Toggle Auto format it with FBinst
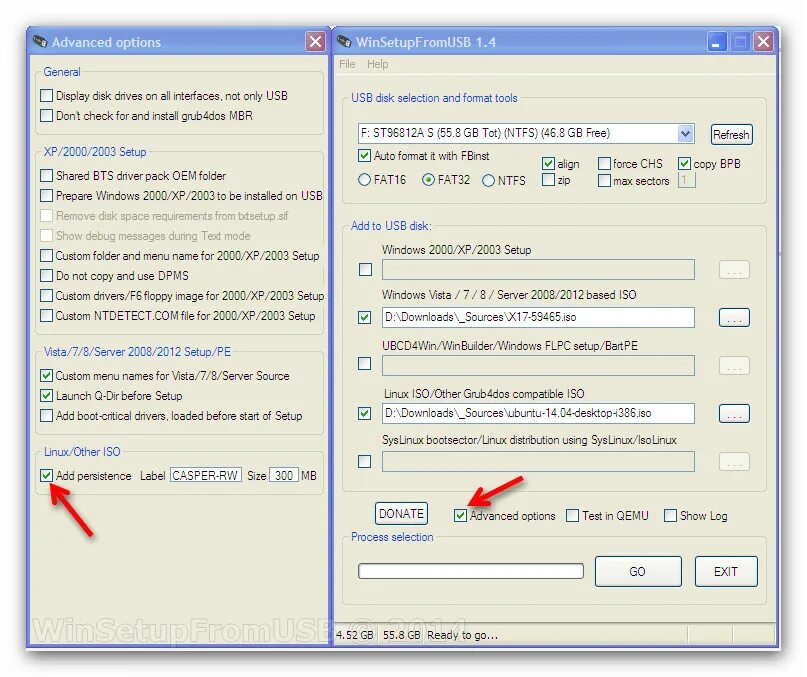The image size is (807, 677). coord(364,155)
